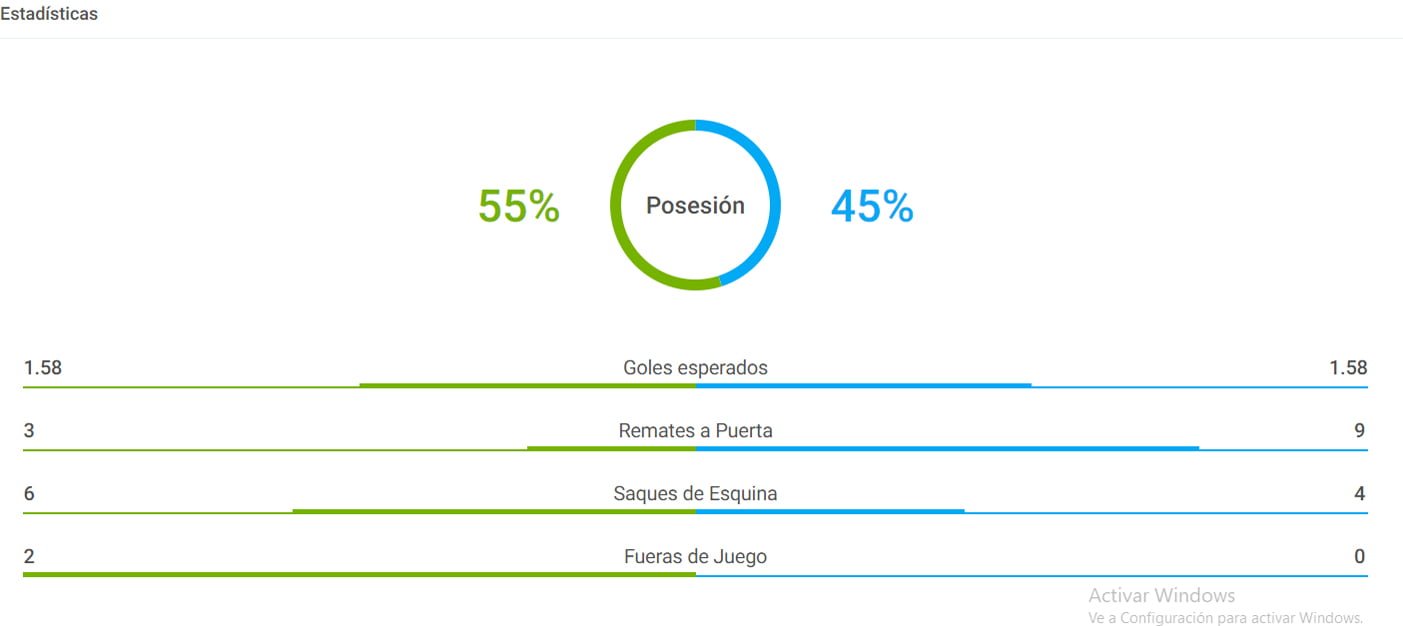Click the Fueras de Juego value 0

click(1360, 557)
